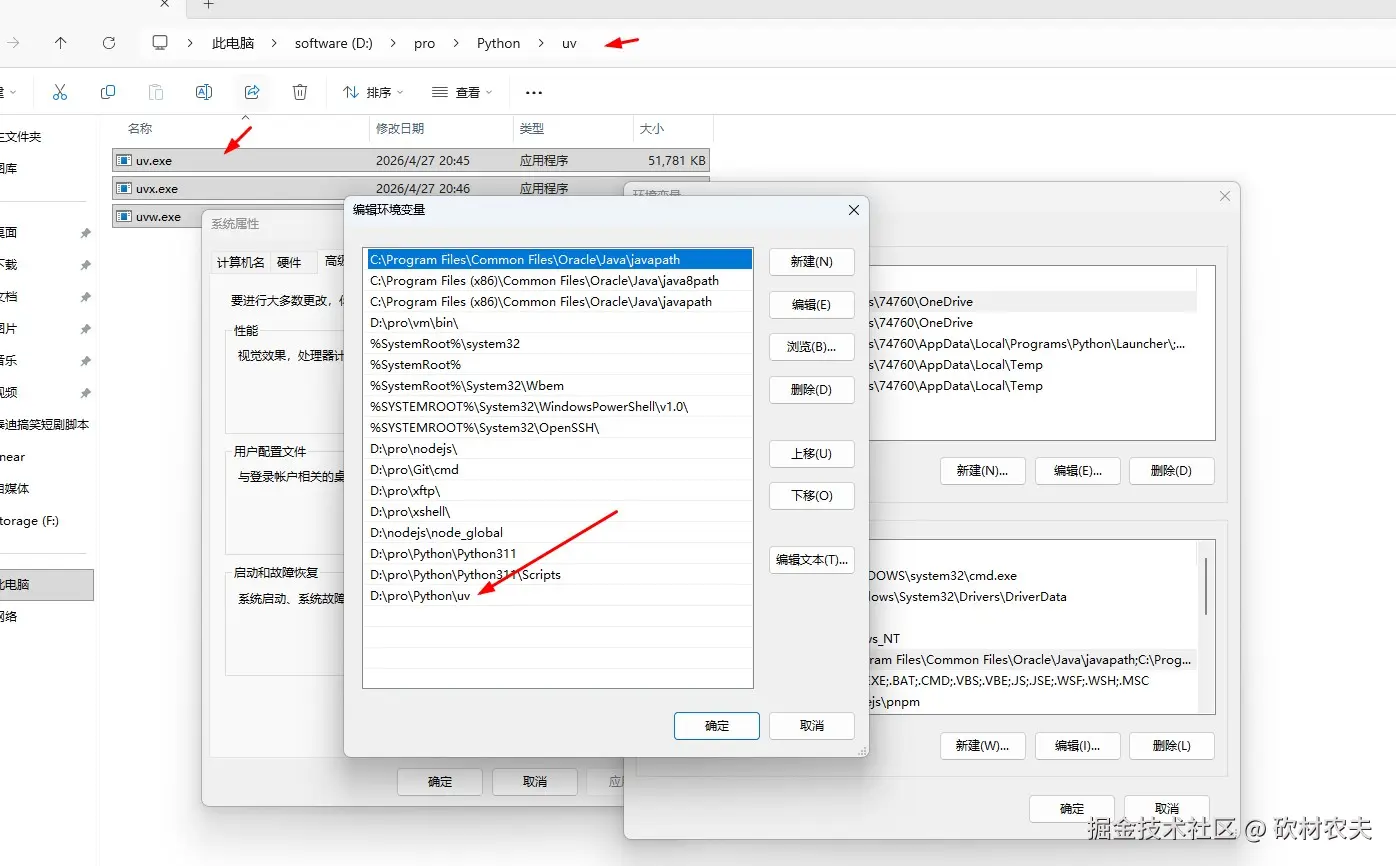The height and width of the screenshot is (866, 1396).
Task: Switch to 计算机名 tab in 系统属性
Action: (241, 262)
